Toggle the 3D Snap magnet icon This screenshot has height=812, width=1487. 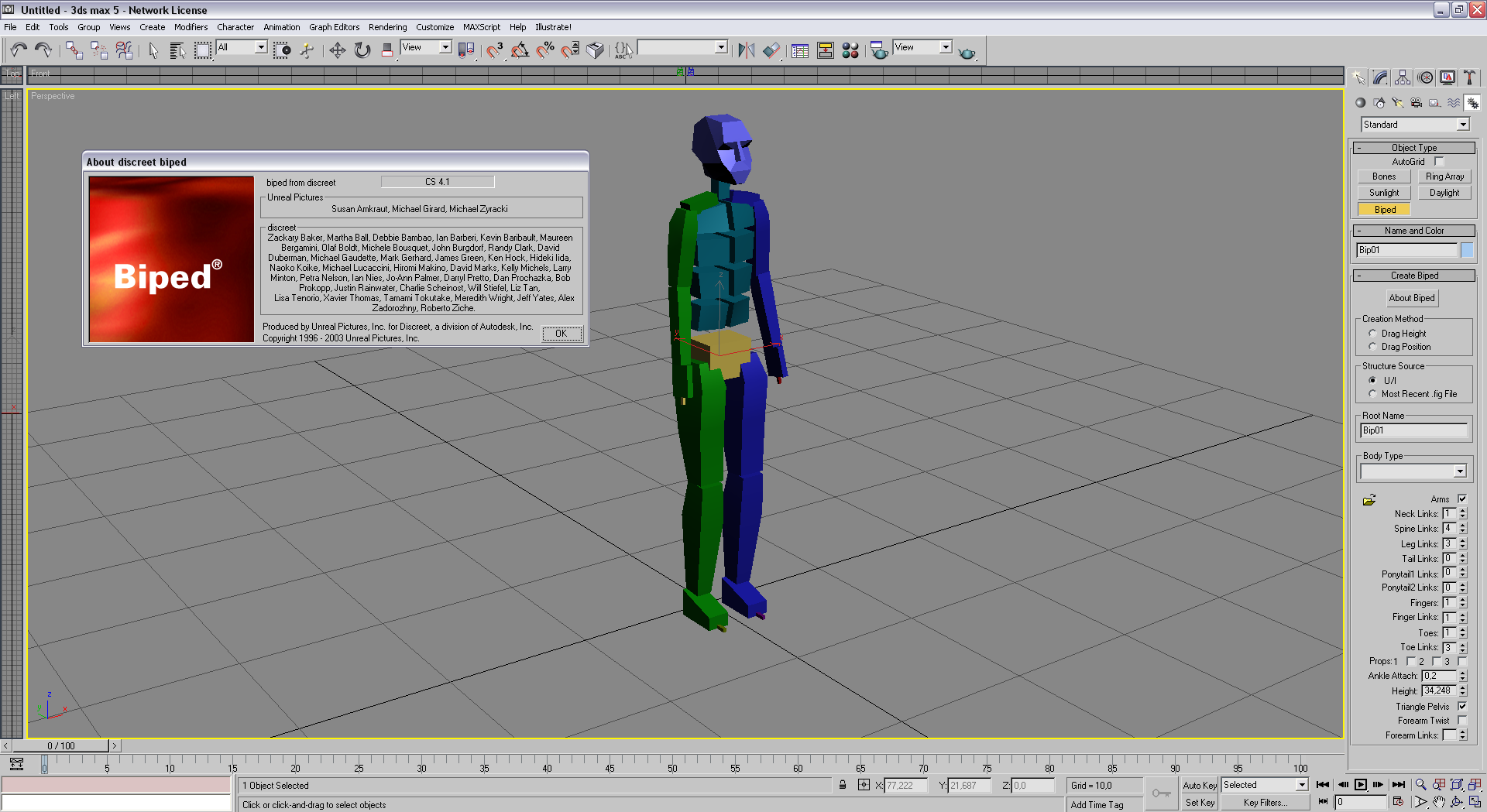point(495,50)
